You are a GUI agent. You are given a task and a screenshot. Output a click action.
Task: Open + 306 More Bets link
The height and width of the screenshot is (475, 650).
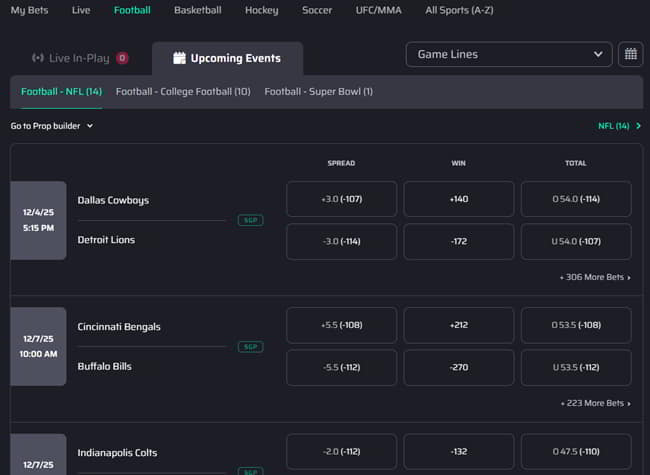595,277
